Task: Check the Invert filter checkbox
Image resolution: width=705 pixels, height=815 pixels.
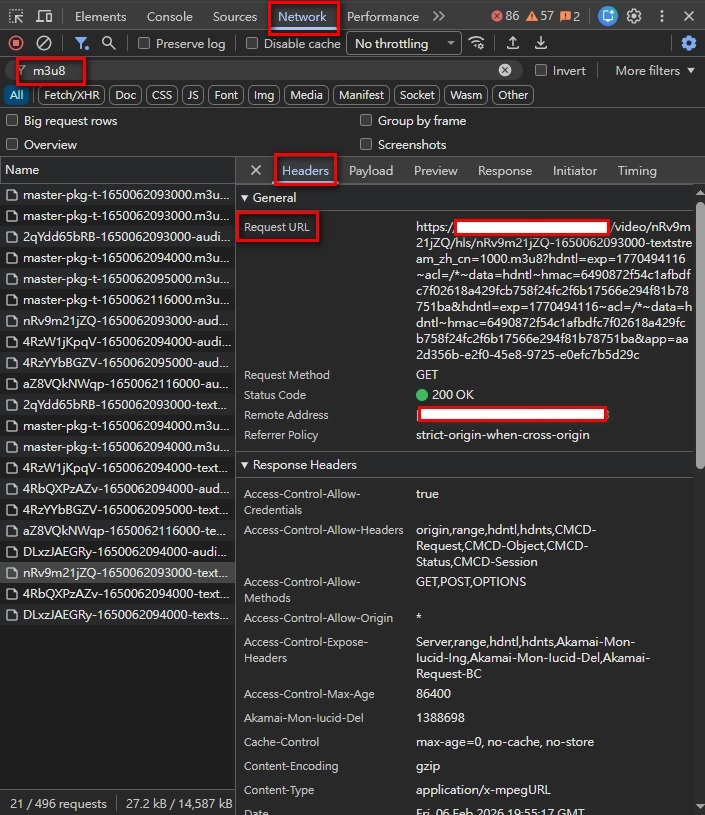Action: coord(541,71)
